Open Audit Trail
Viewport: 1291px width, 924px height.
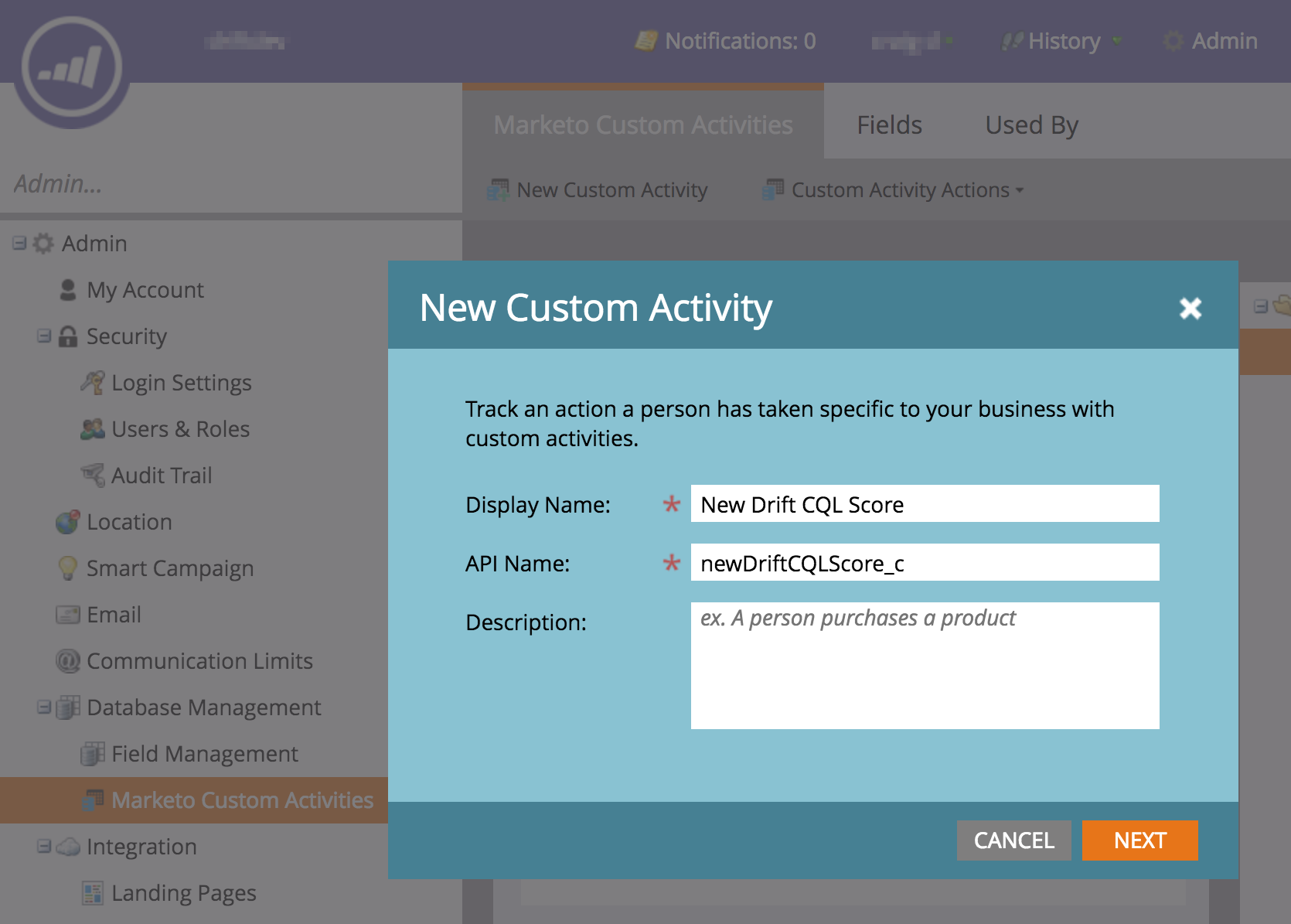(x=162, y=476)
